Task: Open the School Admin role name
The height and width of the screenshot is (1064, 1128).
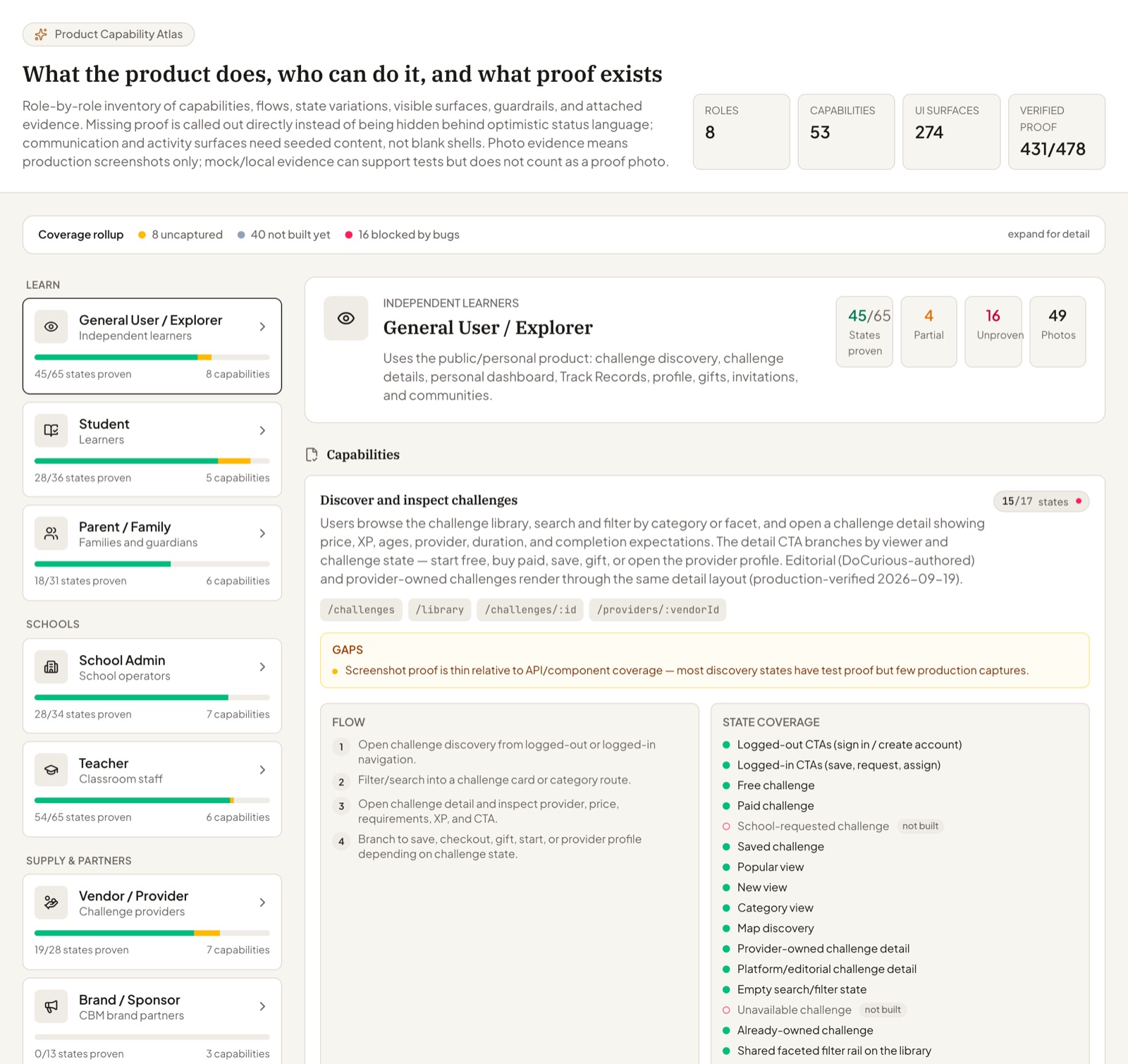Action: (x=122, y=660)
